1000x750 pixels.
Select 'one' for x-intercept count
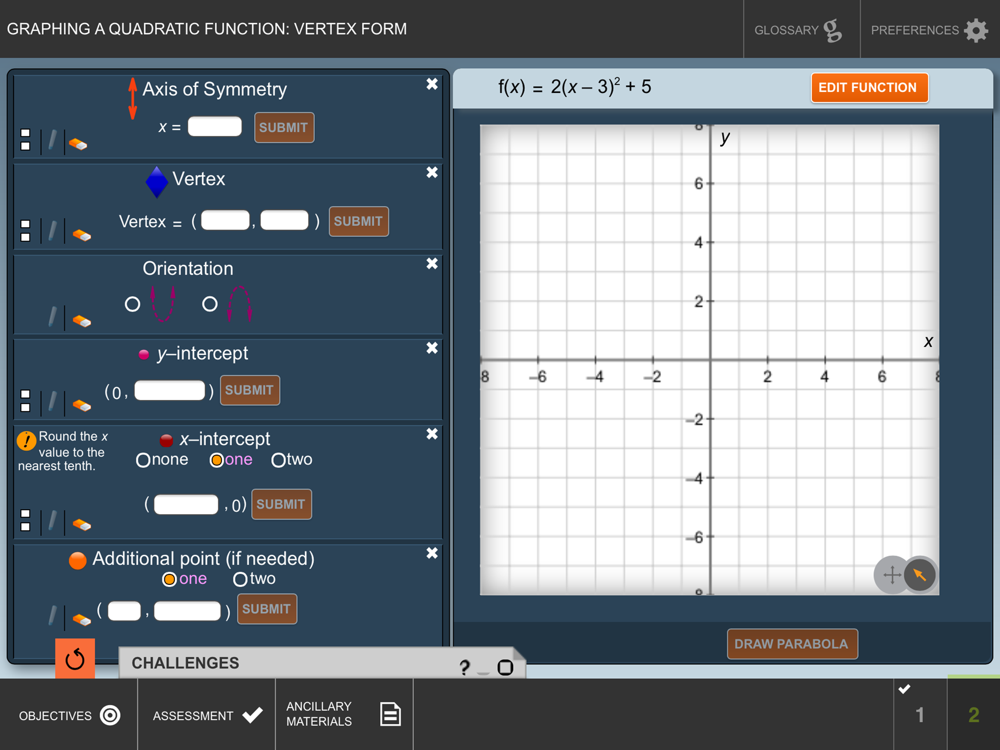pos(217,460)
